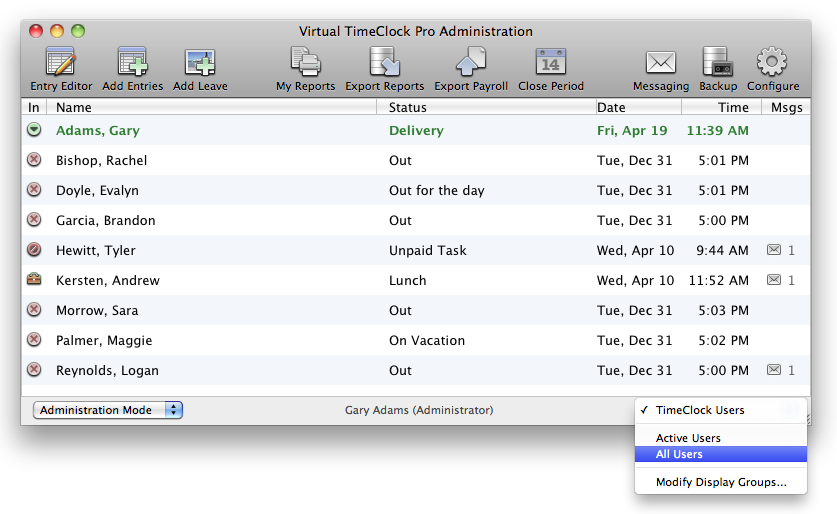Screen dimensions: 837x514
Task: Open the Messaging envelope icon
Action: (660, 63)
